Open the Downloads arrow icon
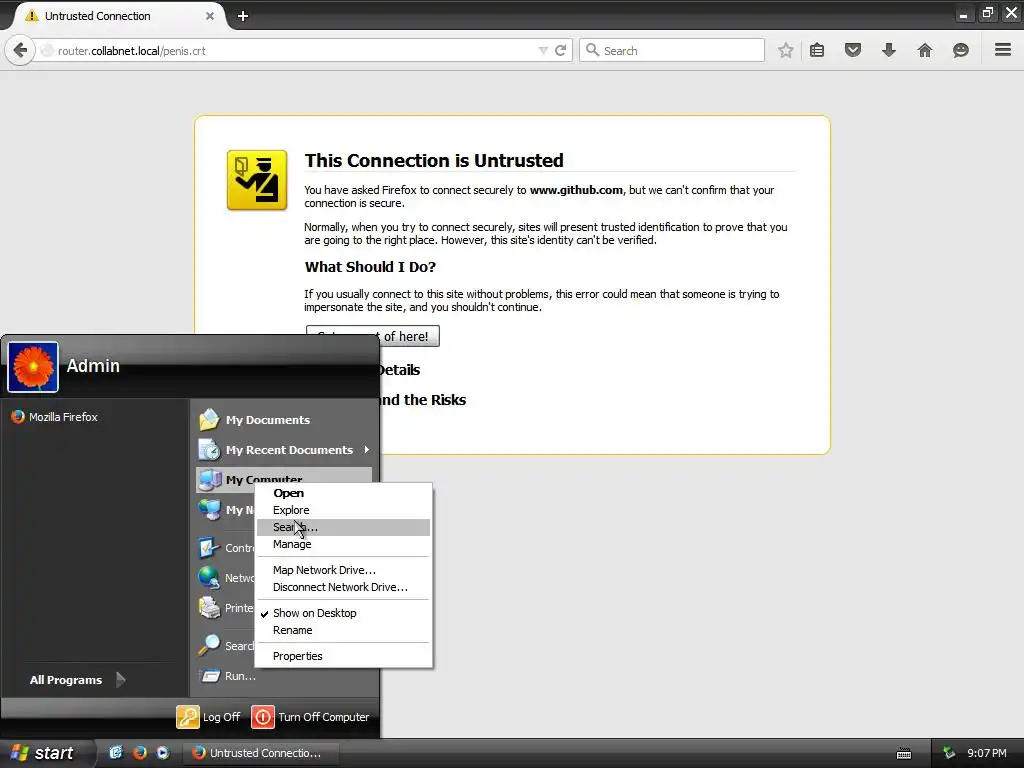This screenshot has height=768, width=1024. click(x=889, y=50)
